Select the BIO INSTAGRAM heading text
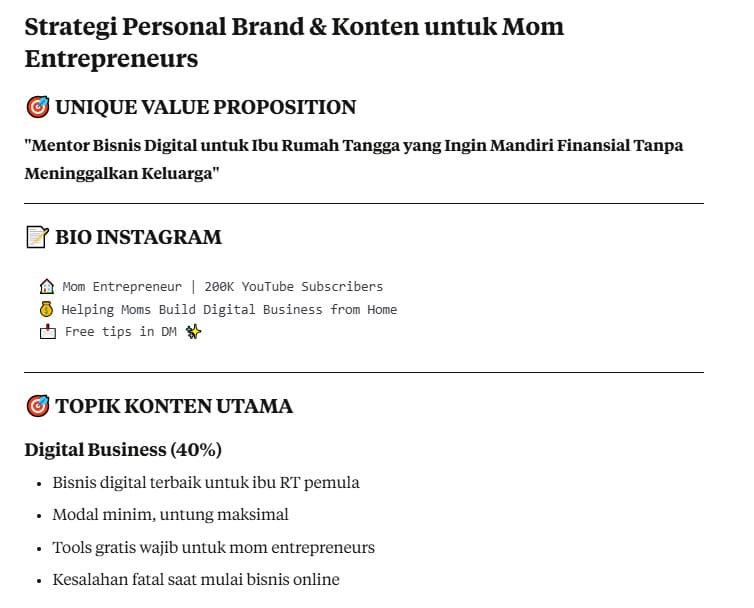Image resolution: width=754 pixels, height=608 pixels. 138,237
